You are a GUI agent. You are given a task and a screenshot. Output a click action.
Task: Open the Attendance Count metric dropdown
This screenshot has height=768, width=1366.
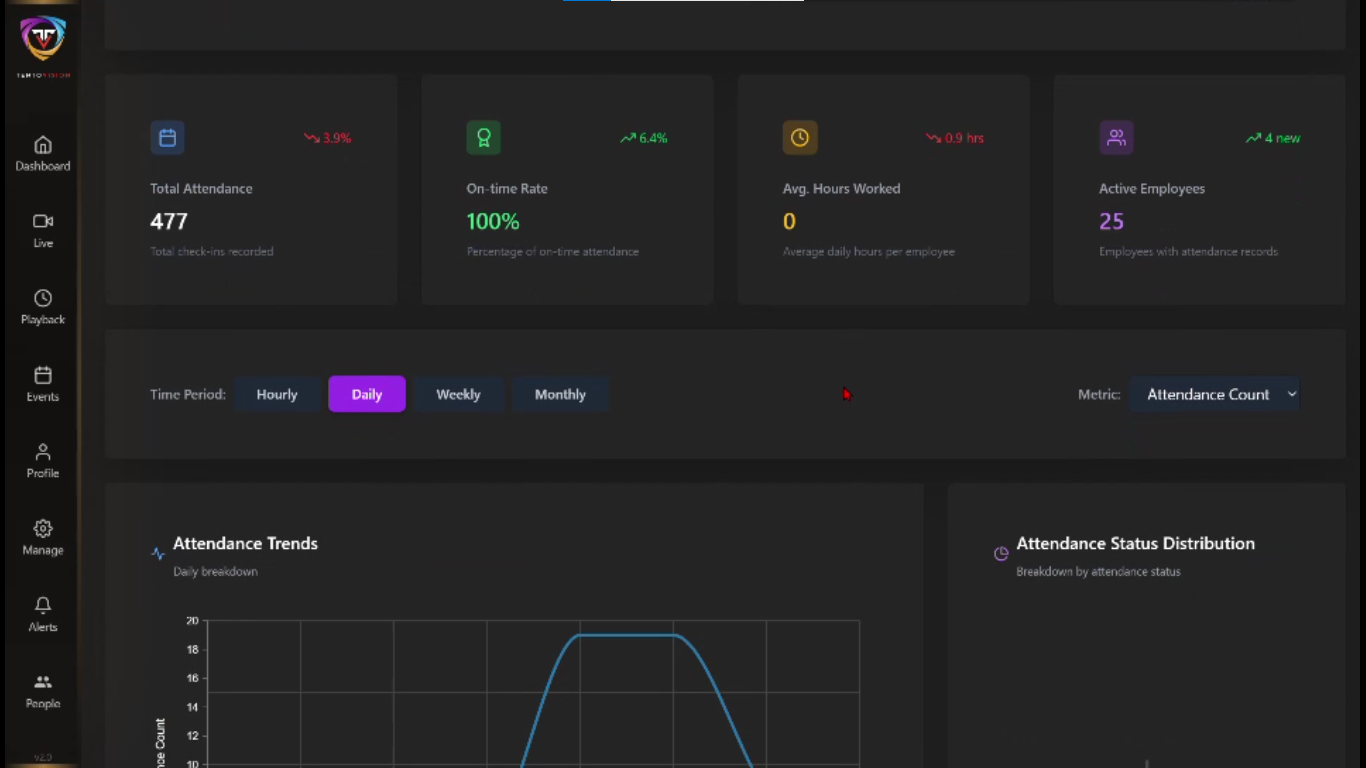[1214, 394]
